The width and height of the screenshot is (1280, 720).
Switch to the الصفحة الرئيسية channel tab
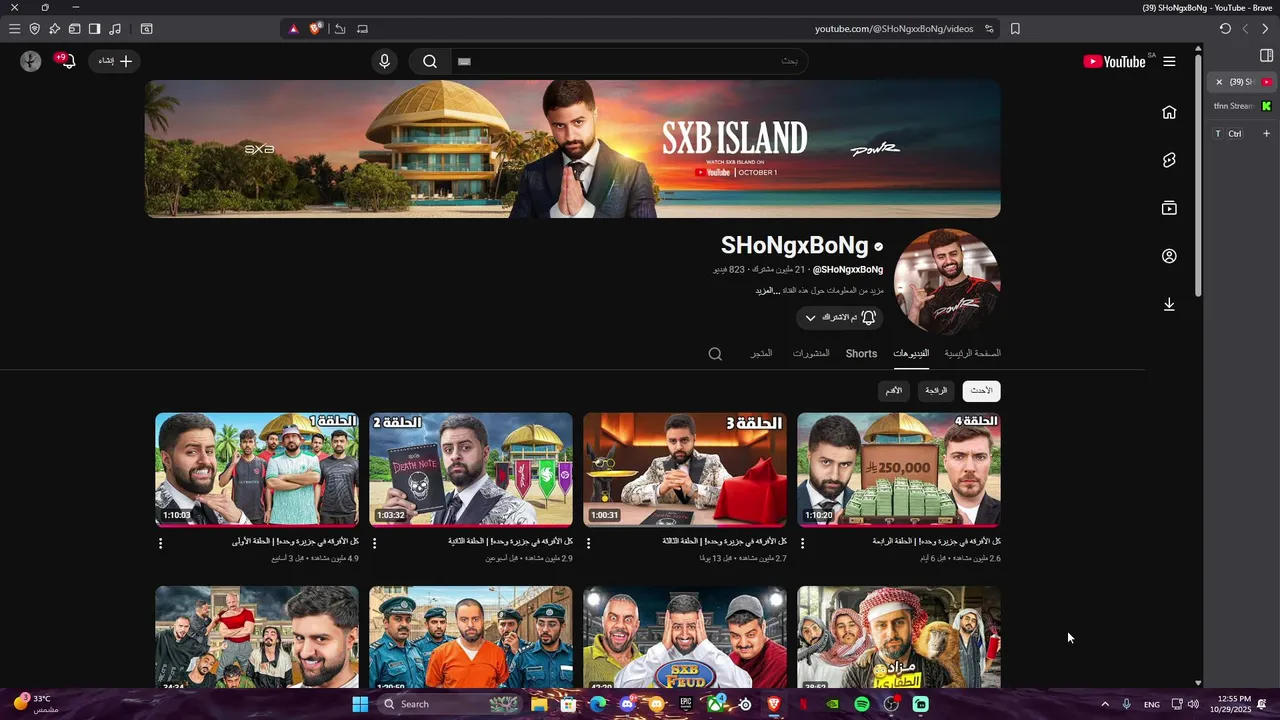pyautogui.click(x=972, y=354)
